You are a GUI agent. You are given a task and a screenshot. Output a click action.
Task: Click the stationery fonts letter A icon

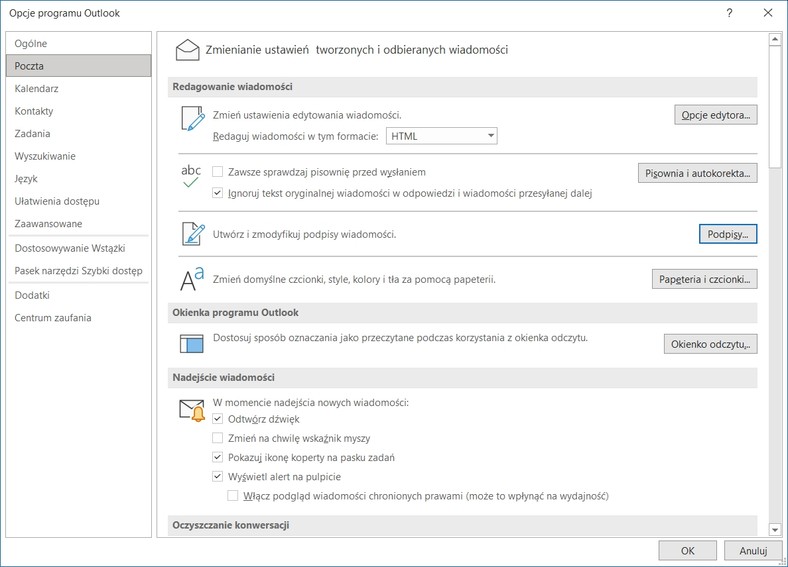pyautogui.click(x=192, y=279)
